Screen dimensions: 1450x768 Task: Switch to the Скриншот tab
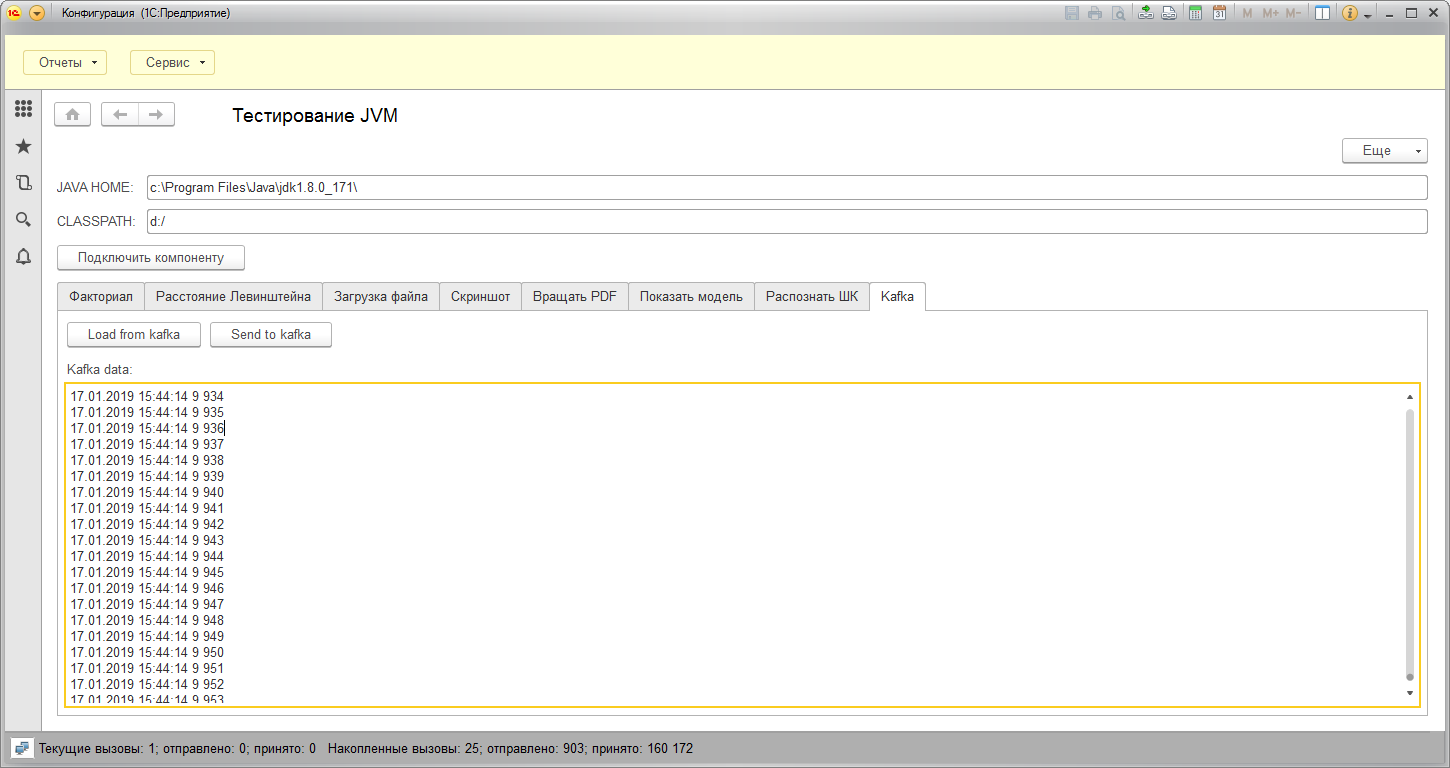click(x=480, y=297)
